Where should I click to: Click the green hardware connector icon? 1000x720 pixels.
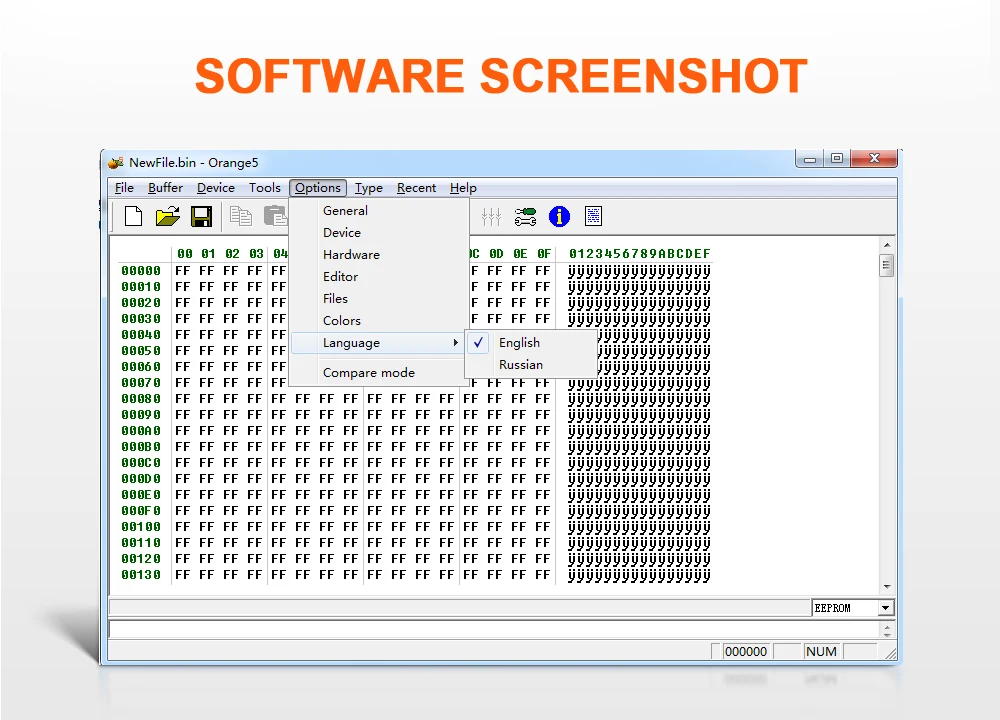click(525, 217)
